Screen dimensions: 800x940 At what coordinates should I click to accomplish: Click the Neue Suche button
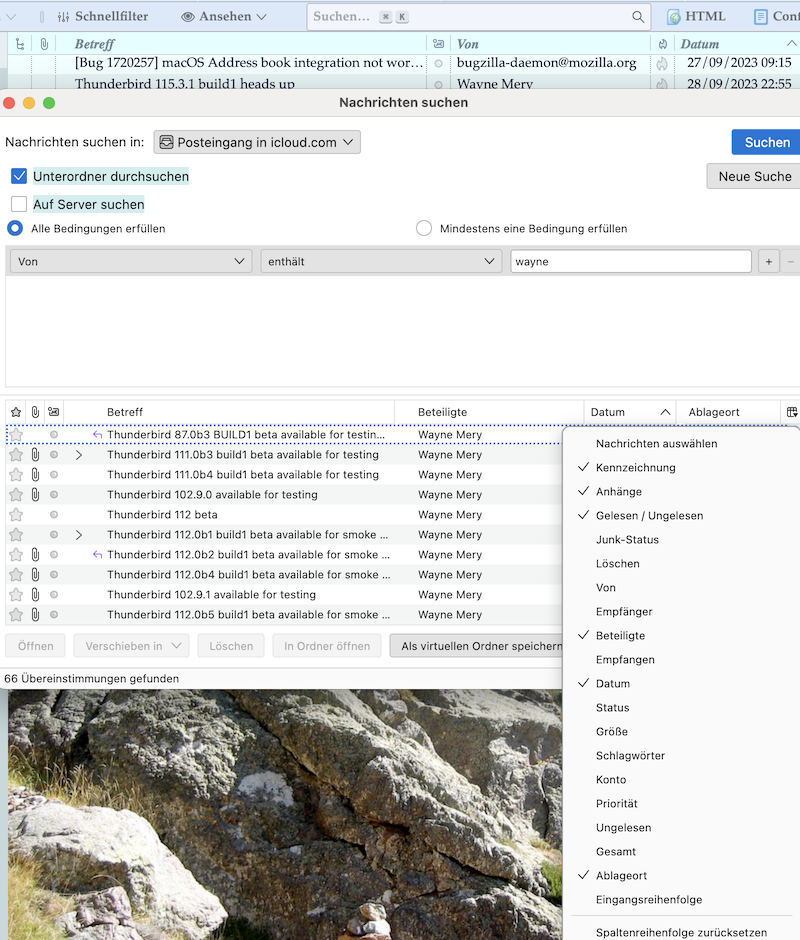[754, 176]
